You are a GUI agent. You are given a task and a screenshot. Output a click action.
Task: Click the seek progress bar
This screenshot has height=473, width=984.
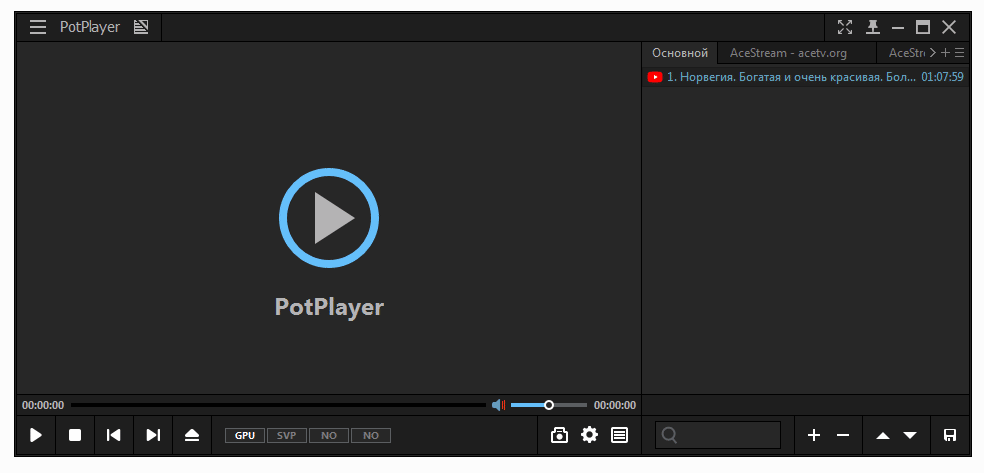[x=278, y=405]
